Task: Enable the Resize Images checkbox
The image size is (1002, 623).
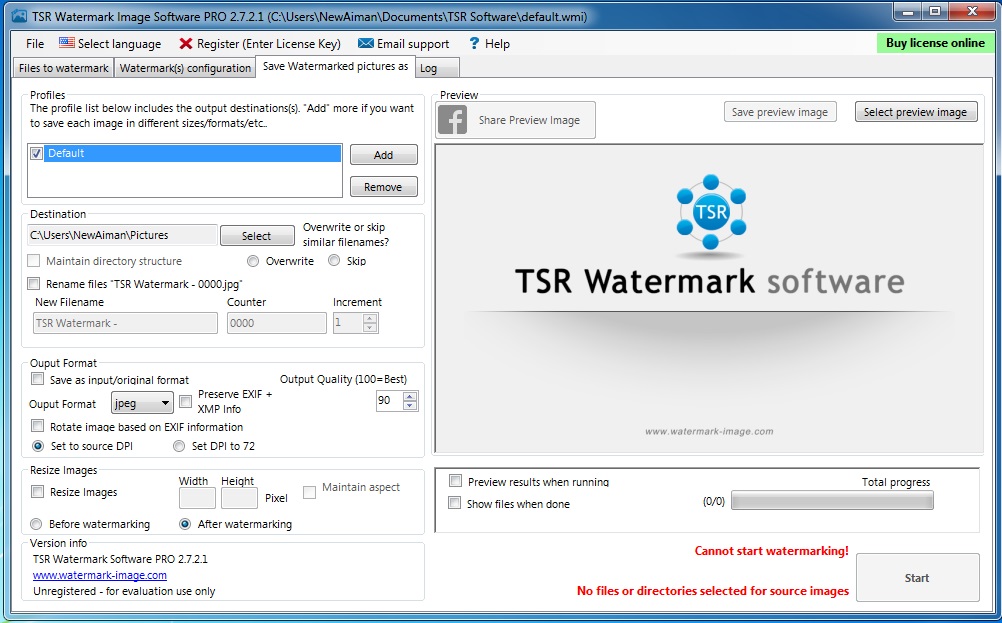Action: coord(38,491)
